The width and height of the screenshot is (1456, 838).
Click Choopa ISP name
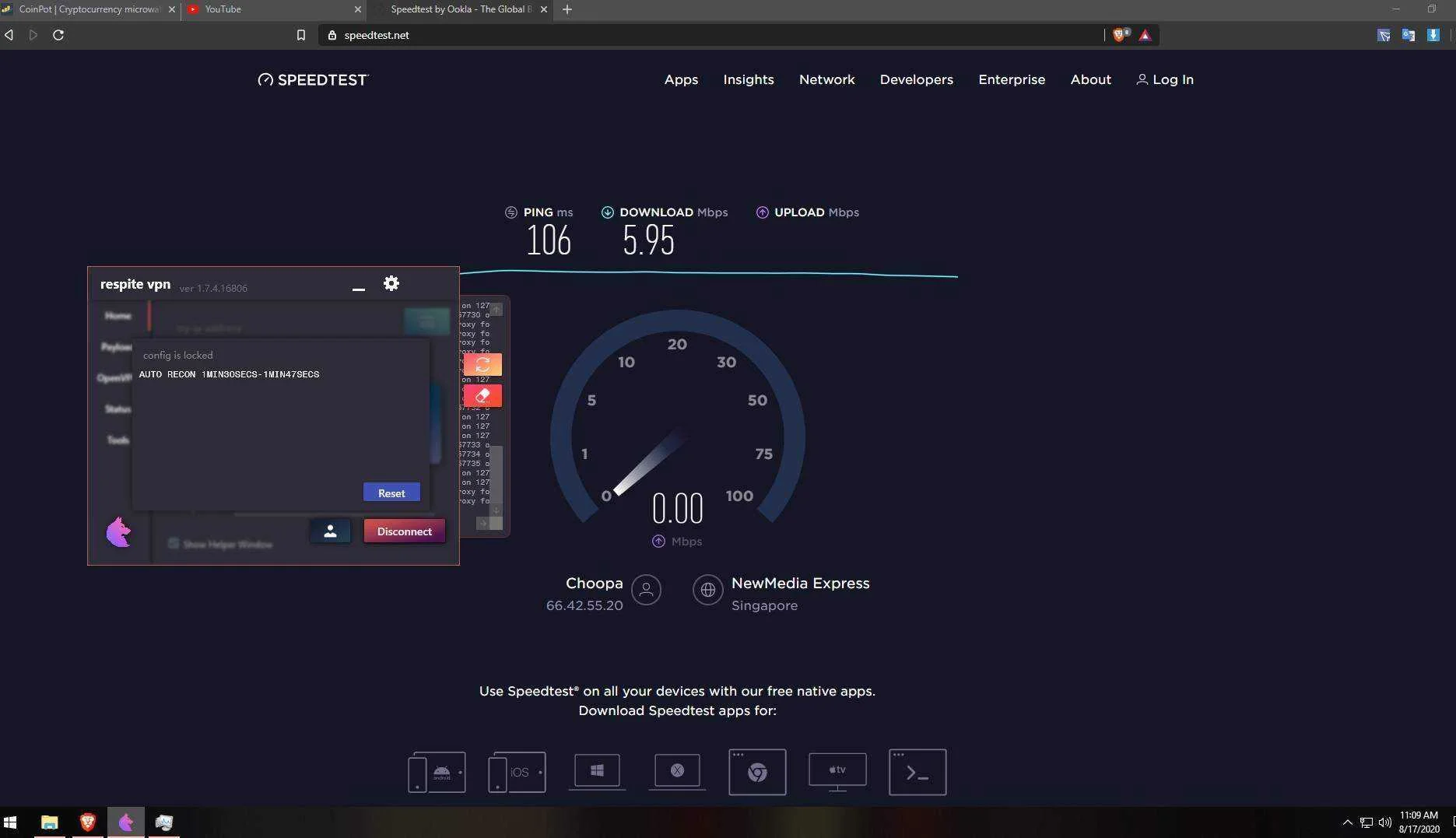(x=595, y=583)
